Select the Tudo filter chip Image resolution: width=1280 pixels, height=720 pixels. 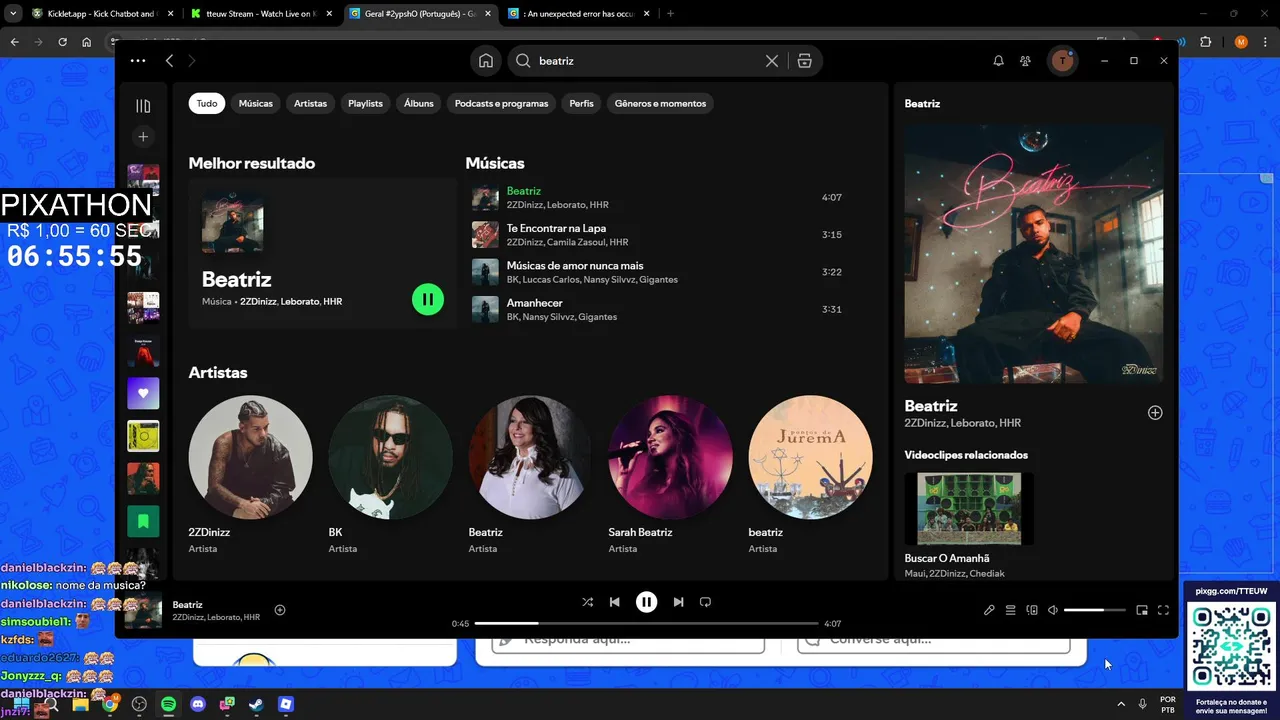coord(207,103)
